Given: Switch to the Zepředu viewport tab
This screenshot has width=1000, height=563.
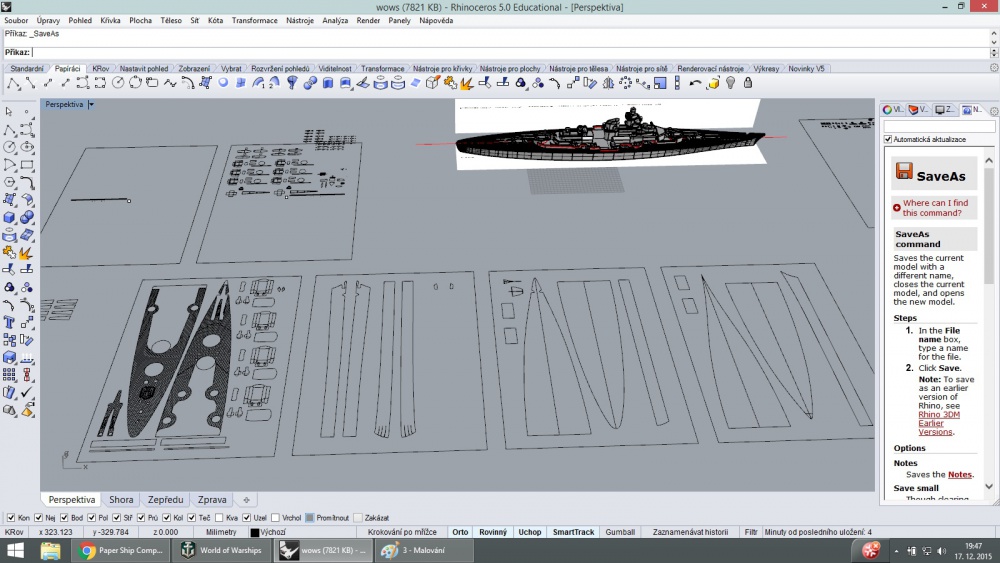Looking at the screenshot, I should pos(165,500).
